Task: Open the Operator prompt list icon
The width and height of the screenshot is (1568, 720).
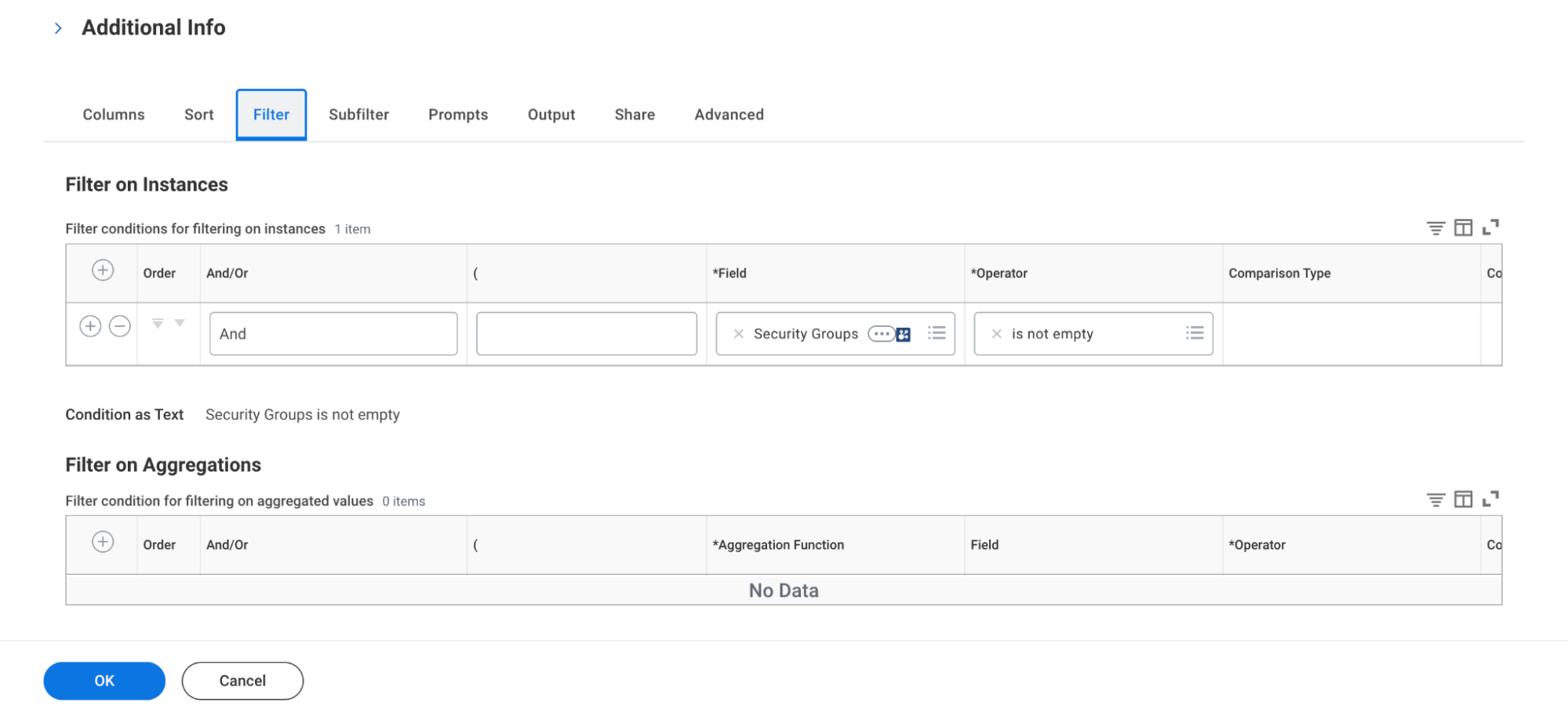Action: point(1195,333)
